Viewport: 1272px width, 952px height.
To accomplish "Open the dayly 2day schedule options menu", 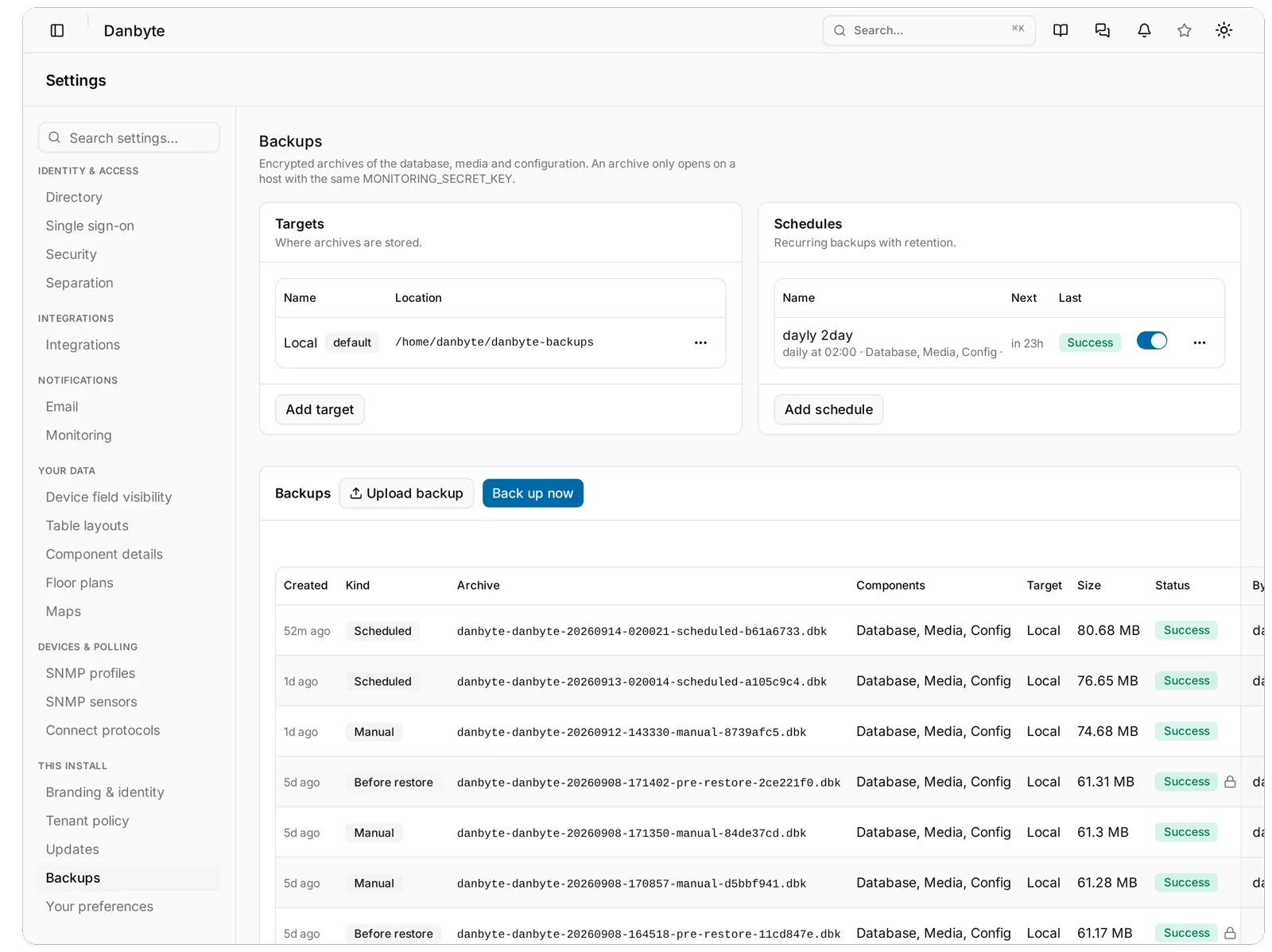I will tap(1200, 342).
